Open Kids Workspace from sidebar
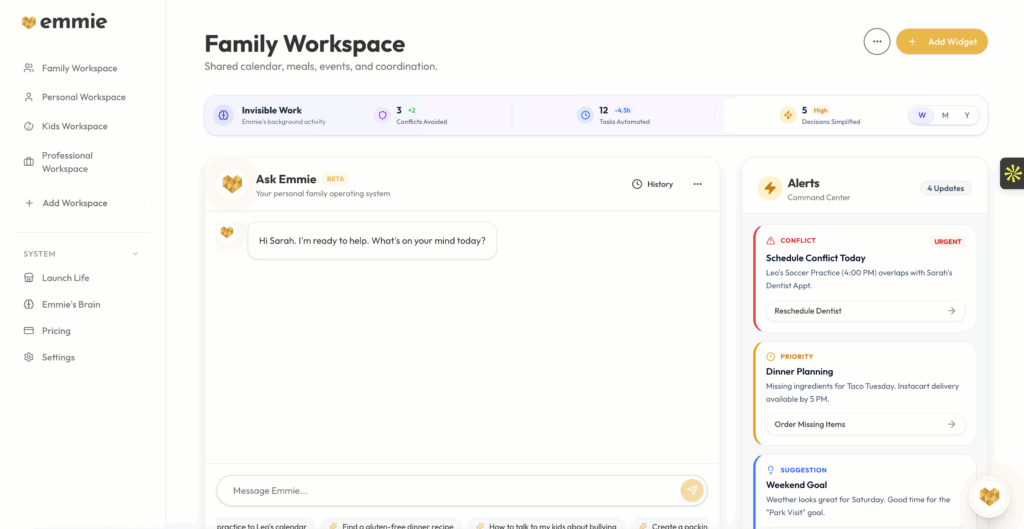Image resolution: width=1024 pixels, height=529 pixels. 74,126
